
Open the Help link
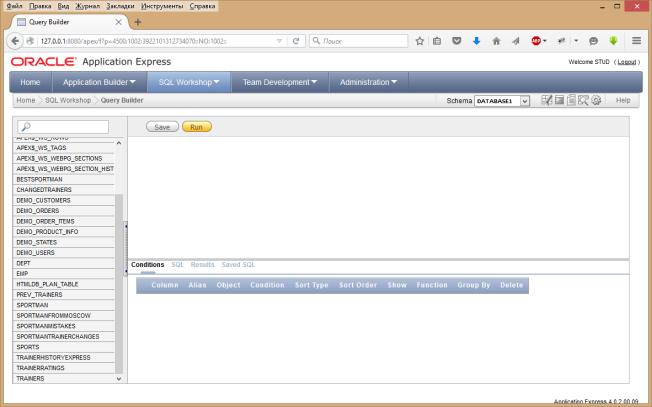[x=623, y=100]
